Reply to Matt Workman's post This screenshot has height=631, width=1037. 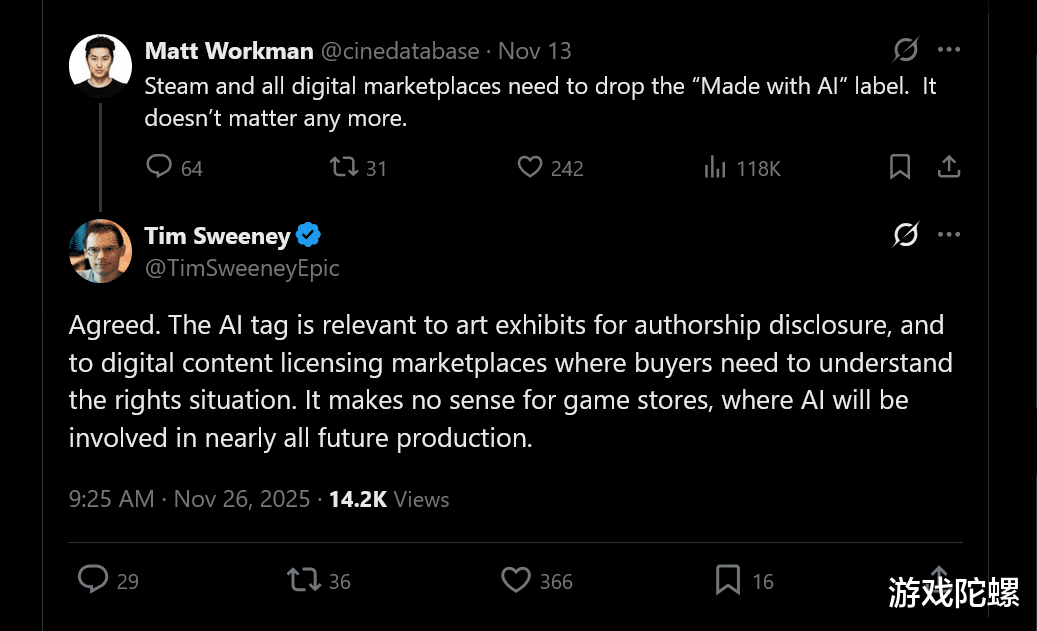[x=160, y=167]
